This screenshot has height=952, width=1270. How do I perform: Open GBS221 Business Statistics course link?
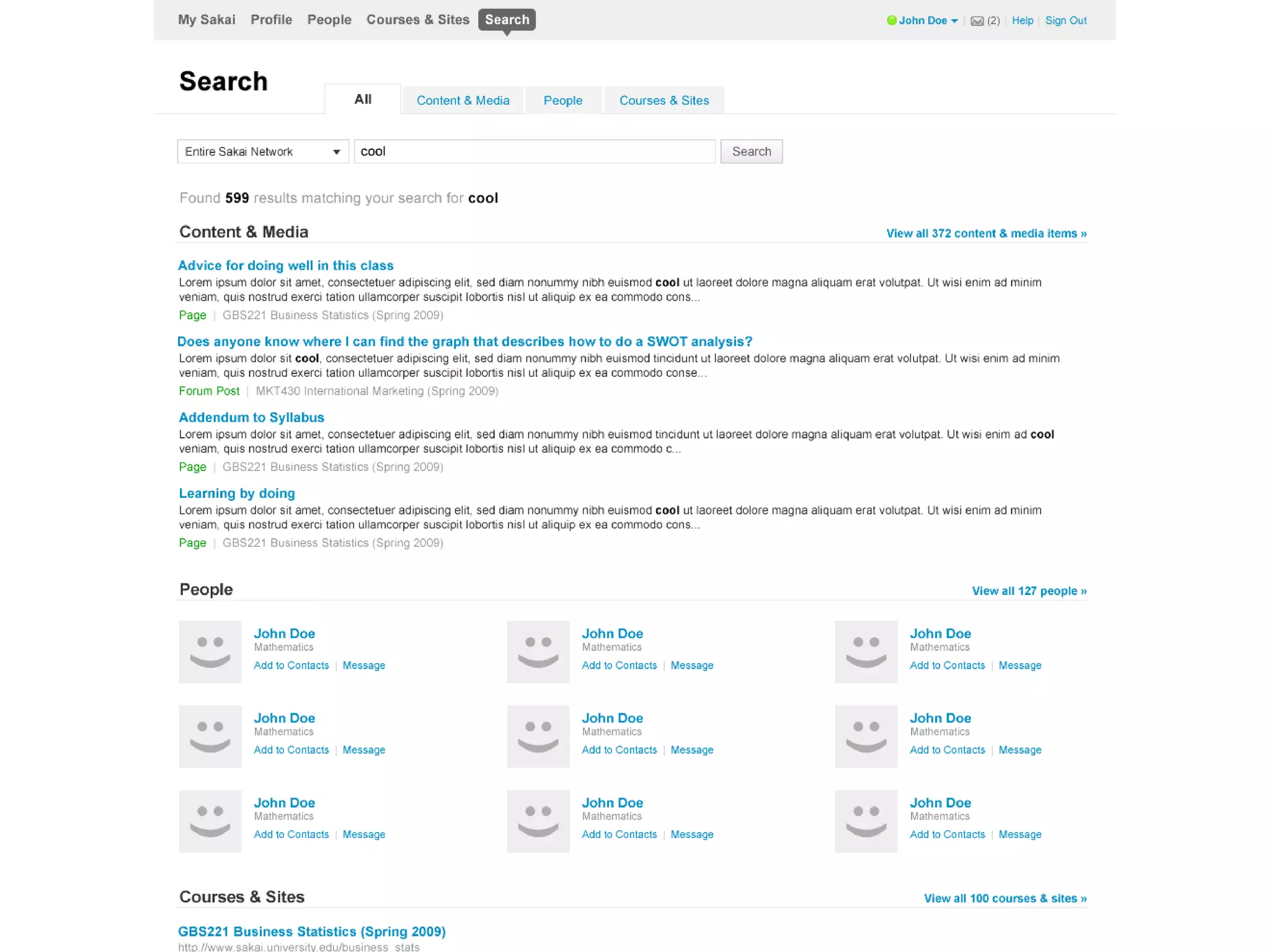[311, 932]
